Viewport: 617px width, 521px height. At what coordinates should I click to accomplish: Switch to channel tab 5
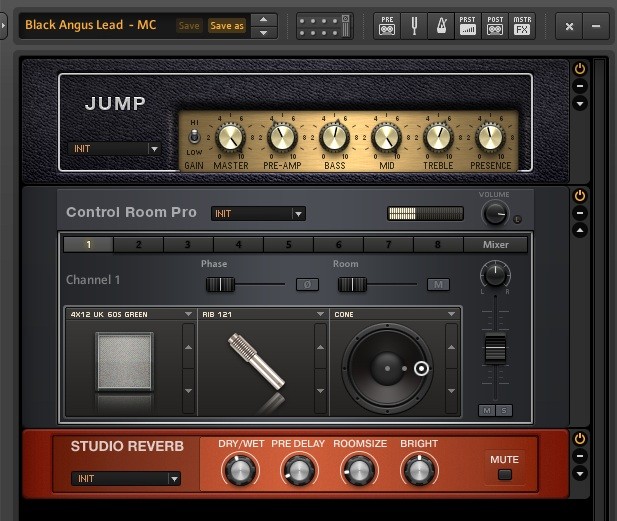coord(288,245)
